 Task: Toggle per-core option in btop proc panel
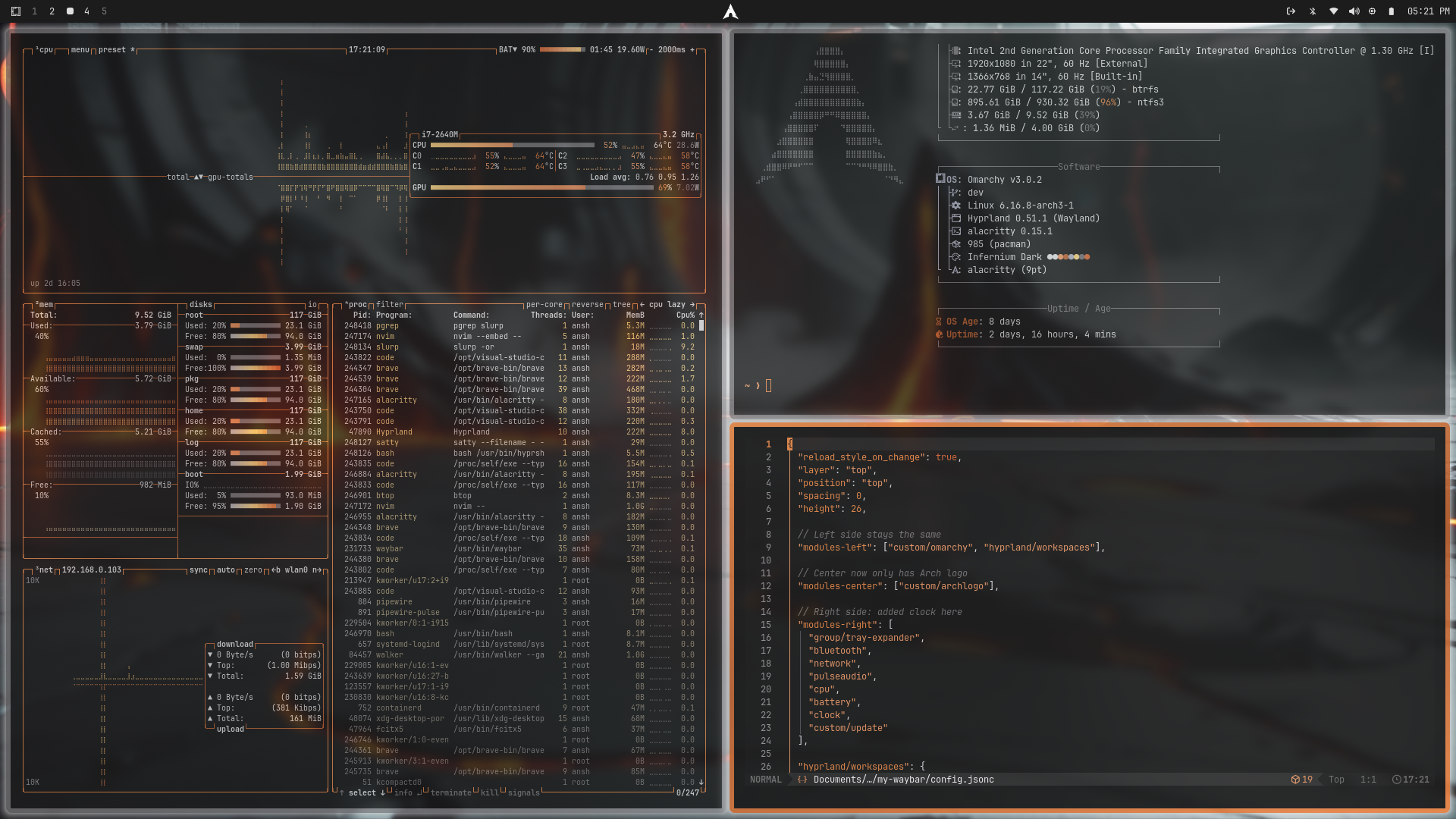click(544, 305)
